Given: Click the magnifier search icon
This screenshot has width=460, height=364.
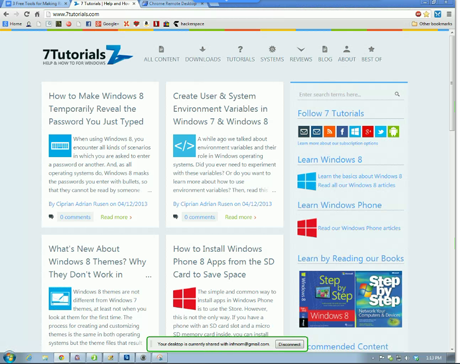Looking at the screenshot, I should [397, 94].
